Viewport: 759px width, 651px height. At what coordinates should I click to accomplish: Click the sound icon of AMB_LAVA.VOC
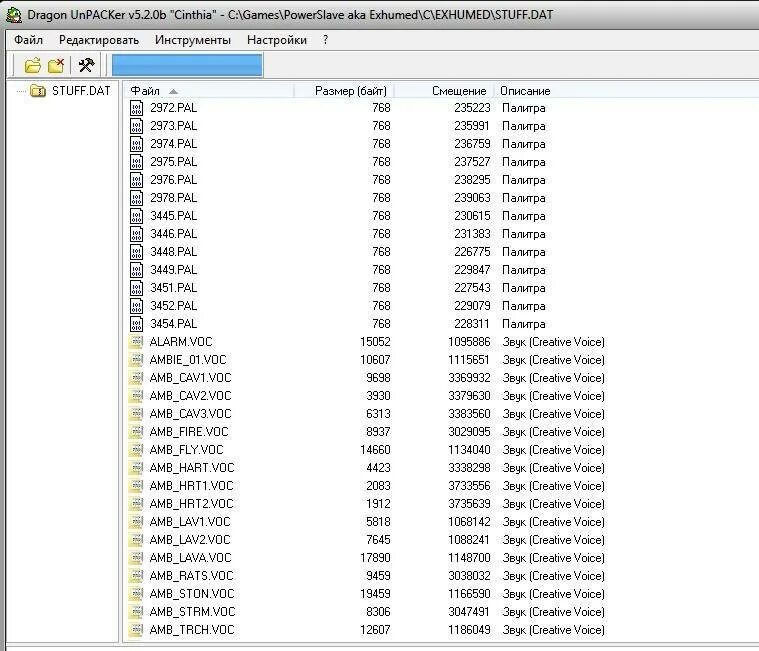137,558
